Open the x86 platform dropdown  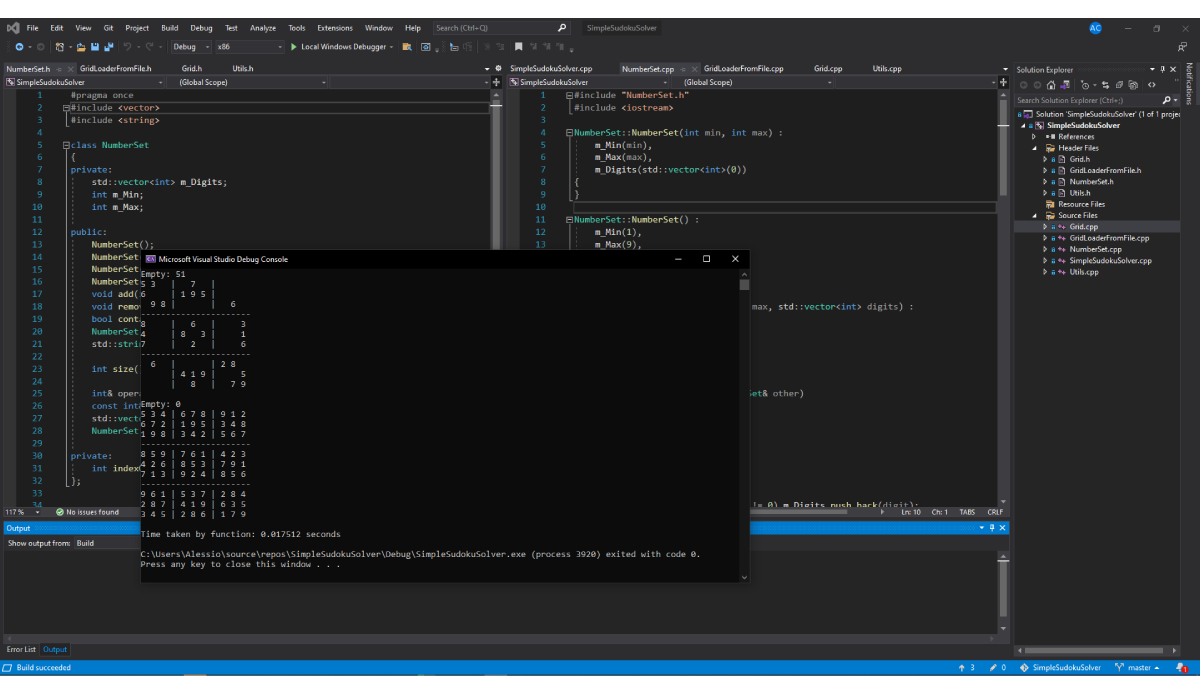point(250,47)
